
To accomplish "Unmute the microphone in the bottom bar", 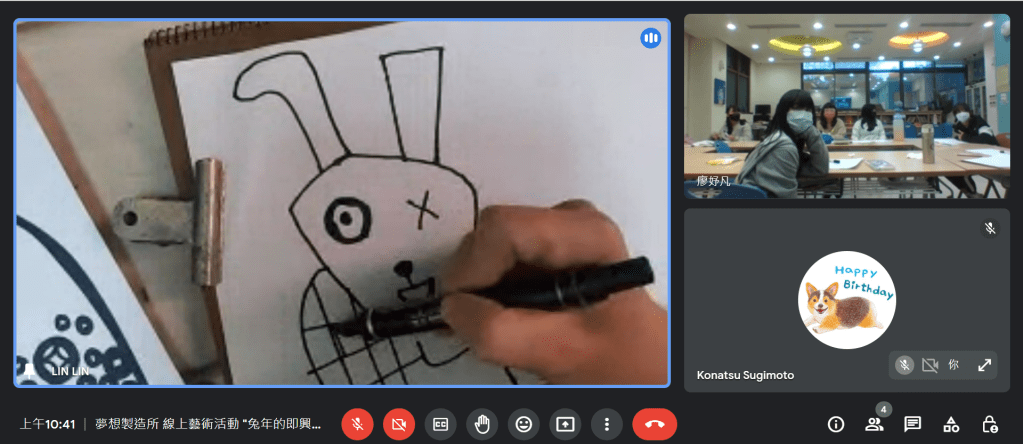I will coord(357,424).
